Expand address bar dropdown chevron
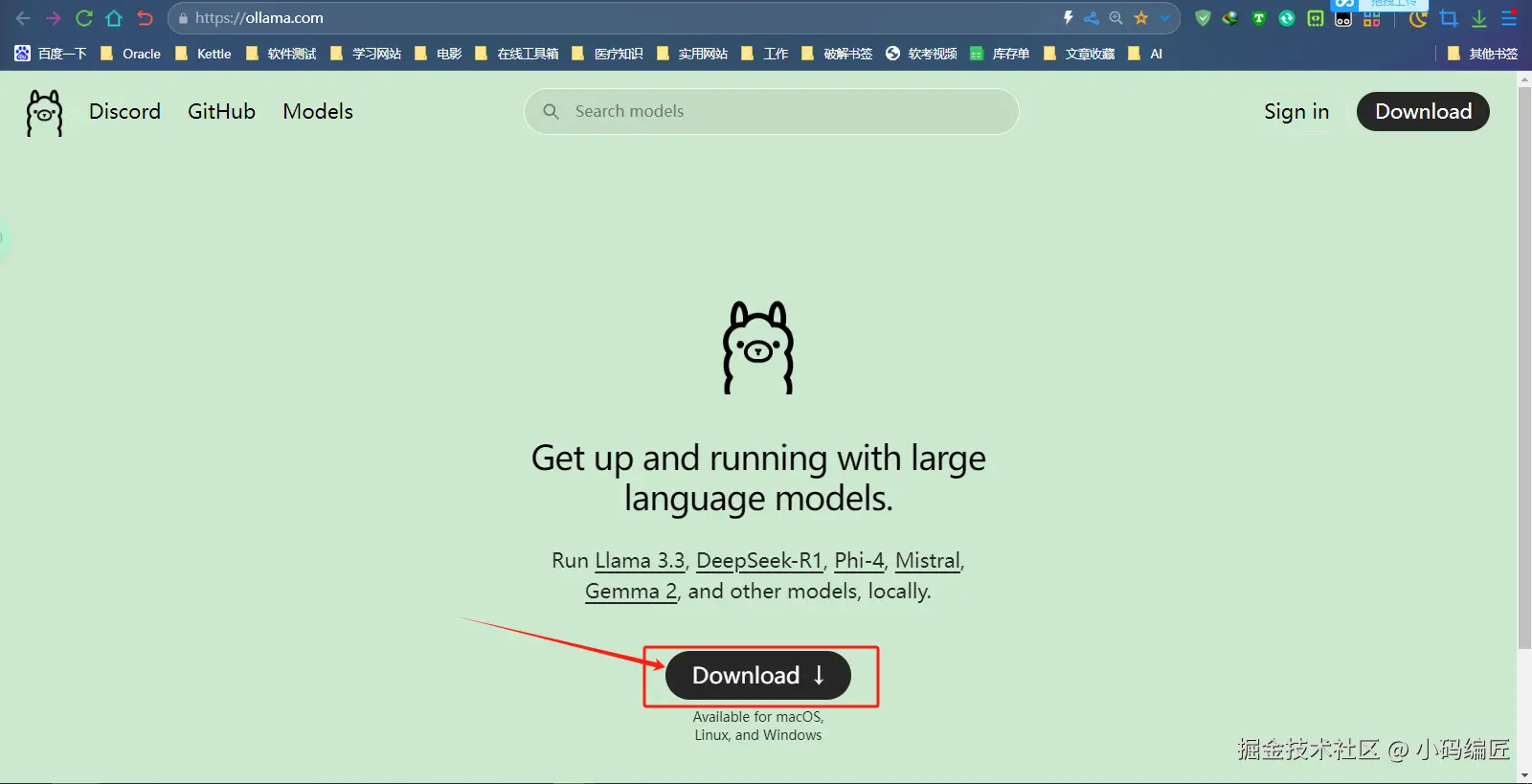 coord(1165,17)
